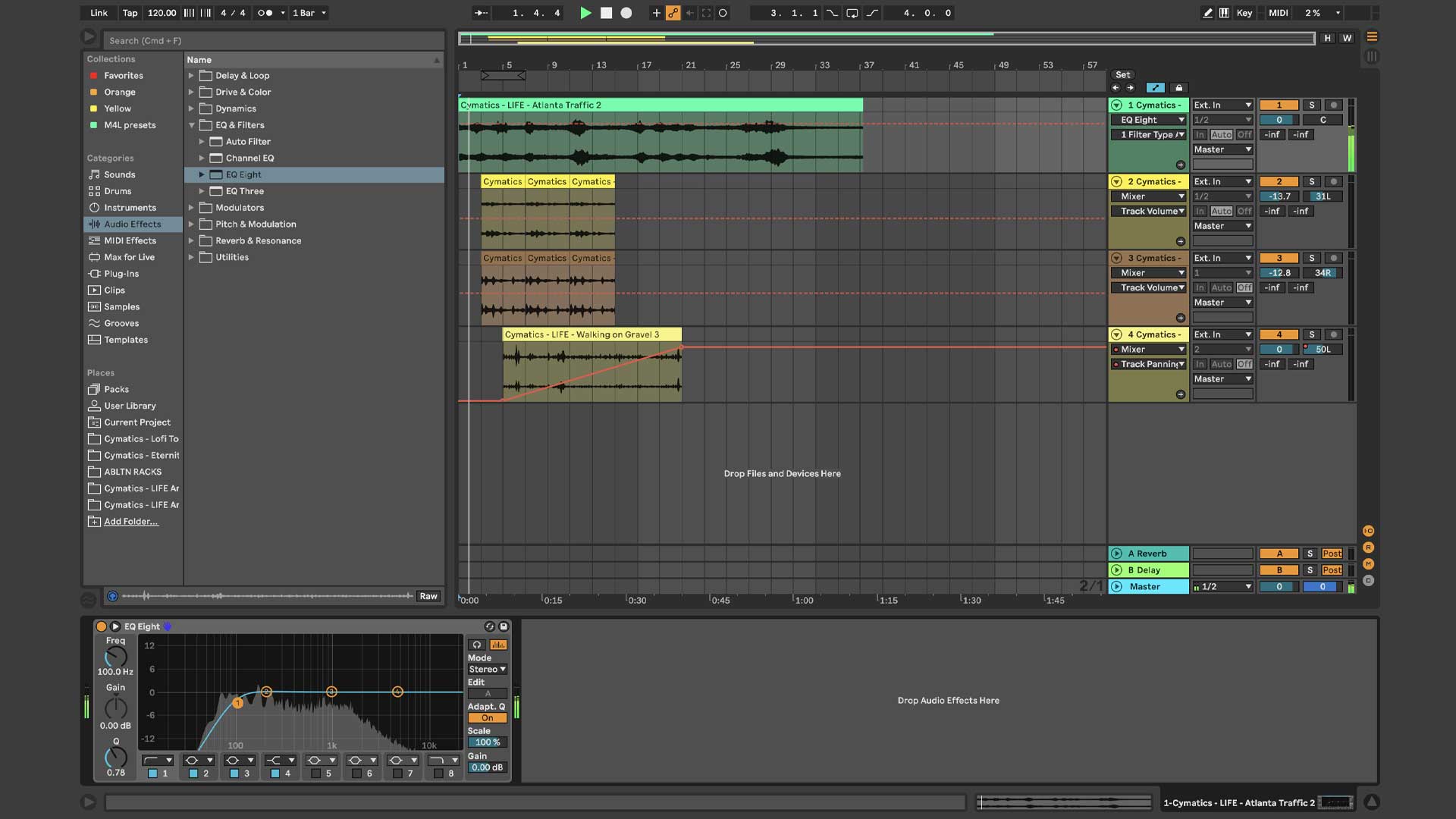Click the Arrangement Record button
1456x819 pixels.
(x=626, y=13)
